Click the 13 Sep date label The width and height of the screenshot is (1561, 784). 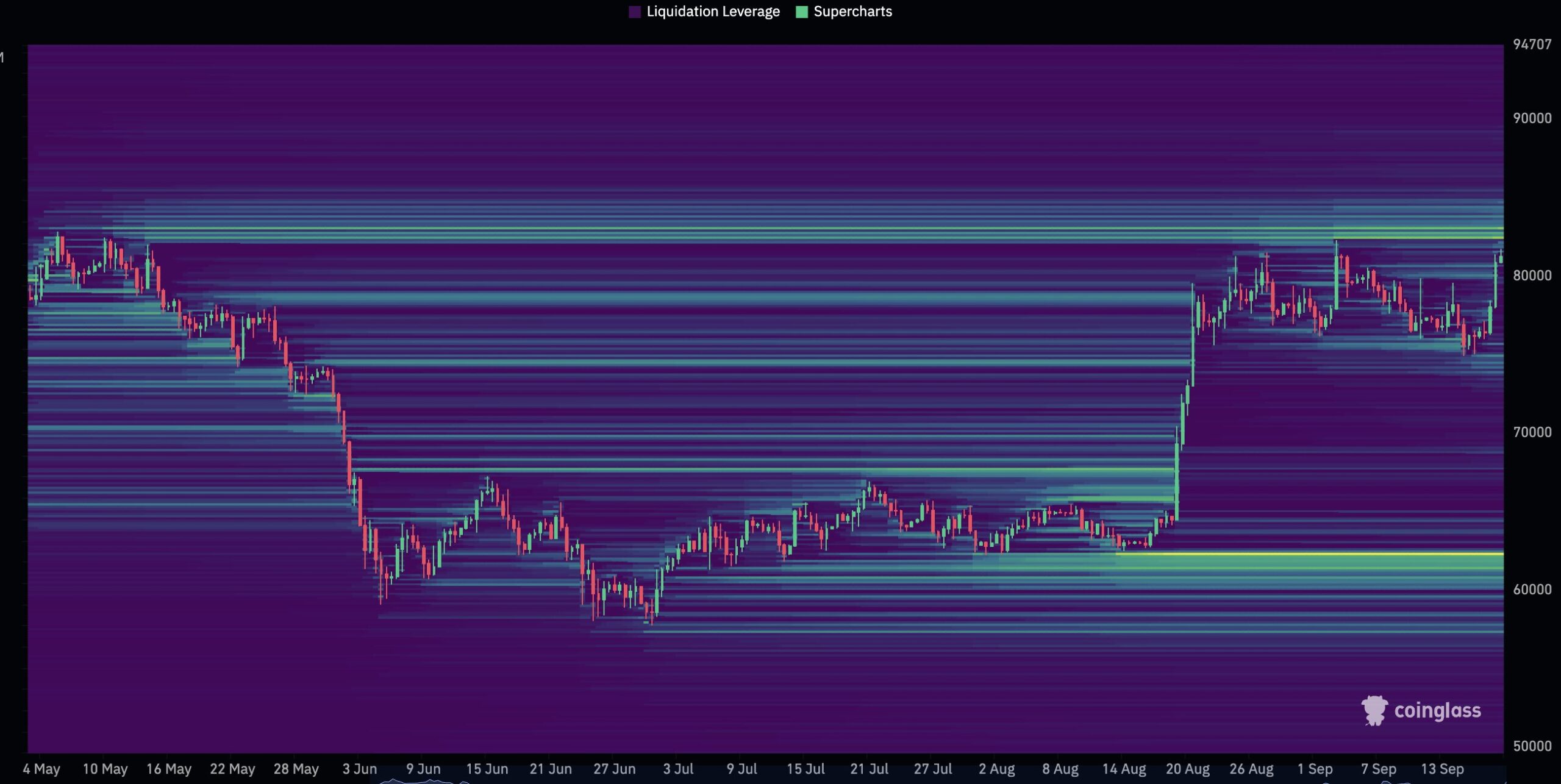click(1443, 769)
